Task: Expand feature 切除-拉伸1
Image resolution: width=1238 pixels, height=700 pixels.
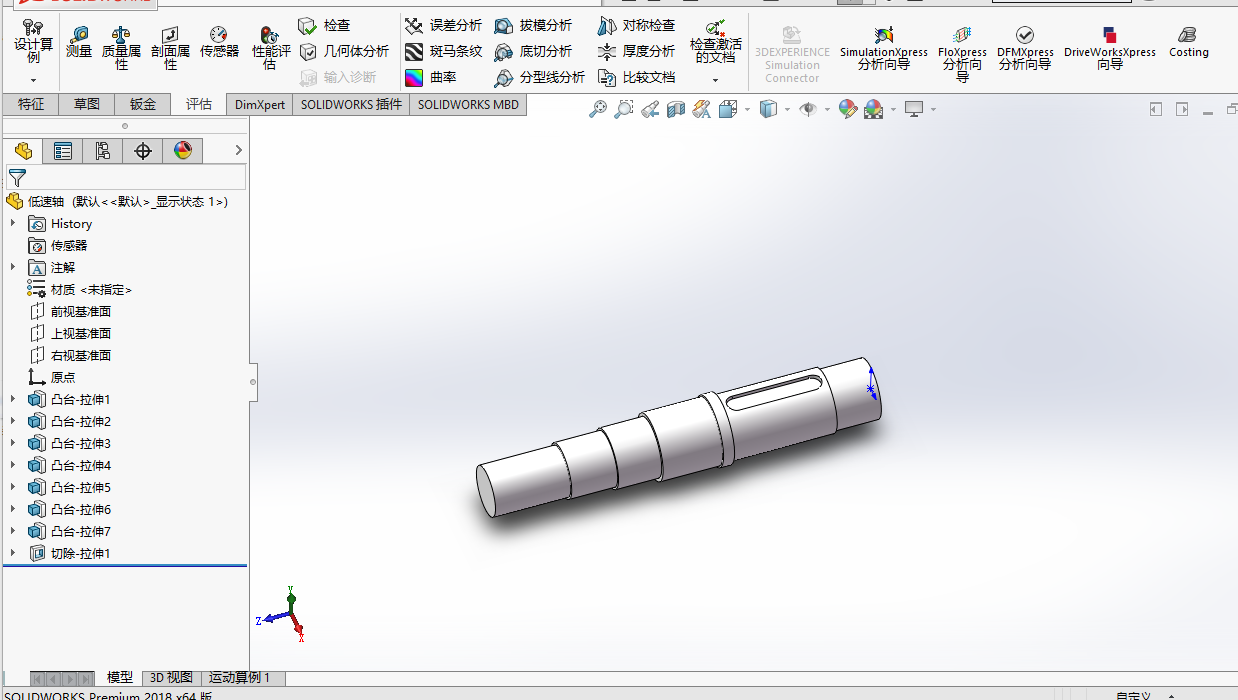Action: (x=13, y=554)
